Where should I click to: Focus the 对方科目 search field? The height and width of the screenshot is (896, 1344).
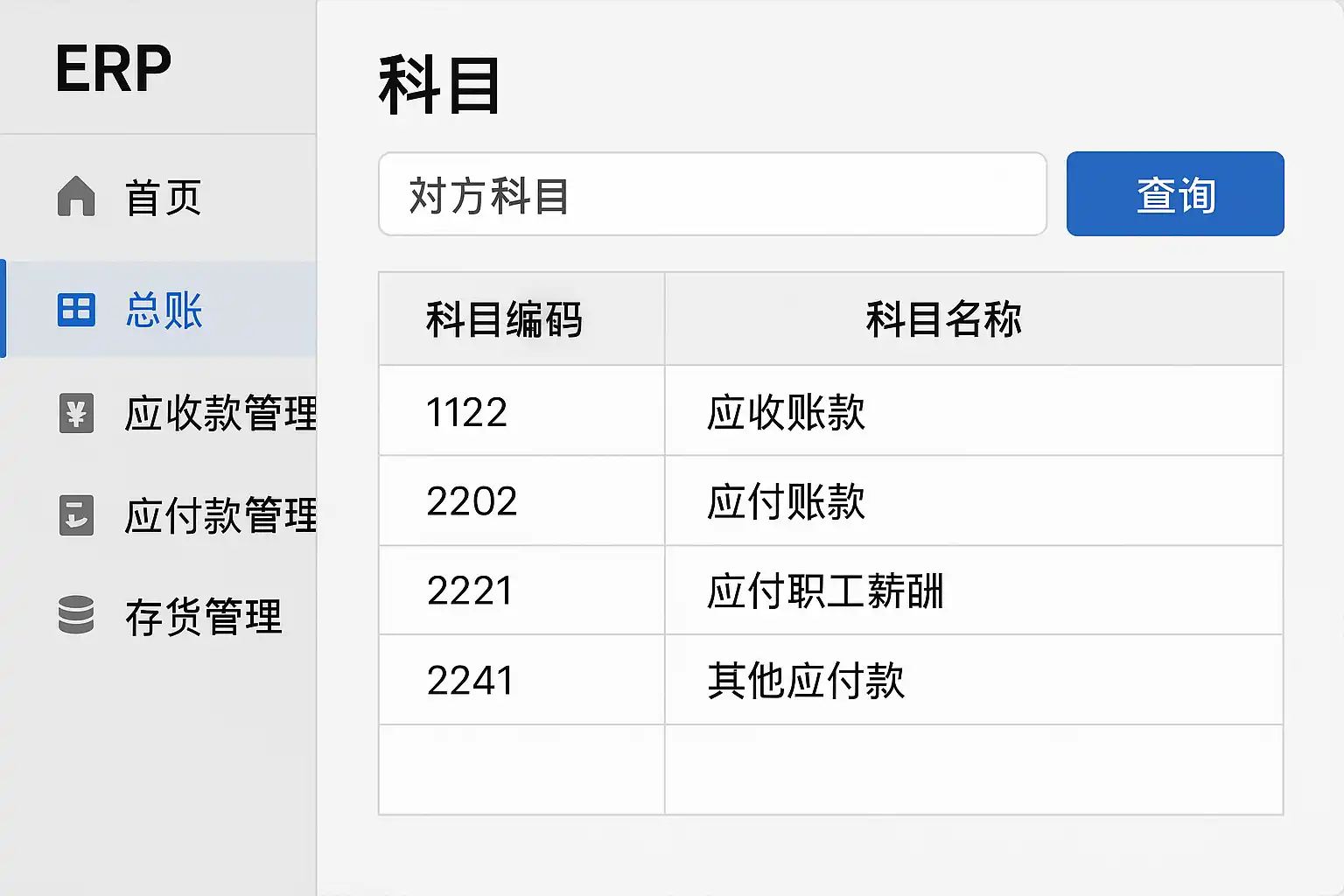tap(712, 194)
